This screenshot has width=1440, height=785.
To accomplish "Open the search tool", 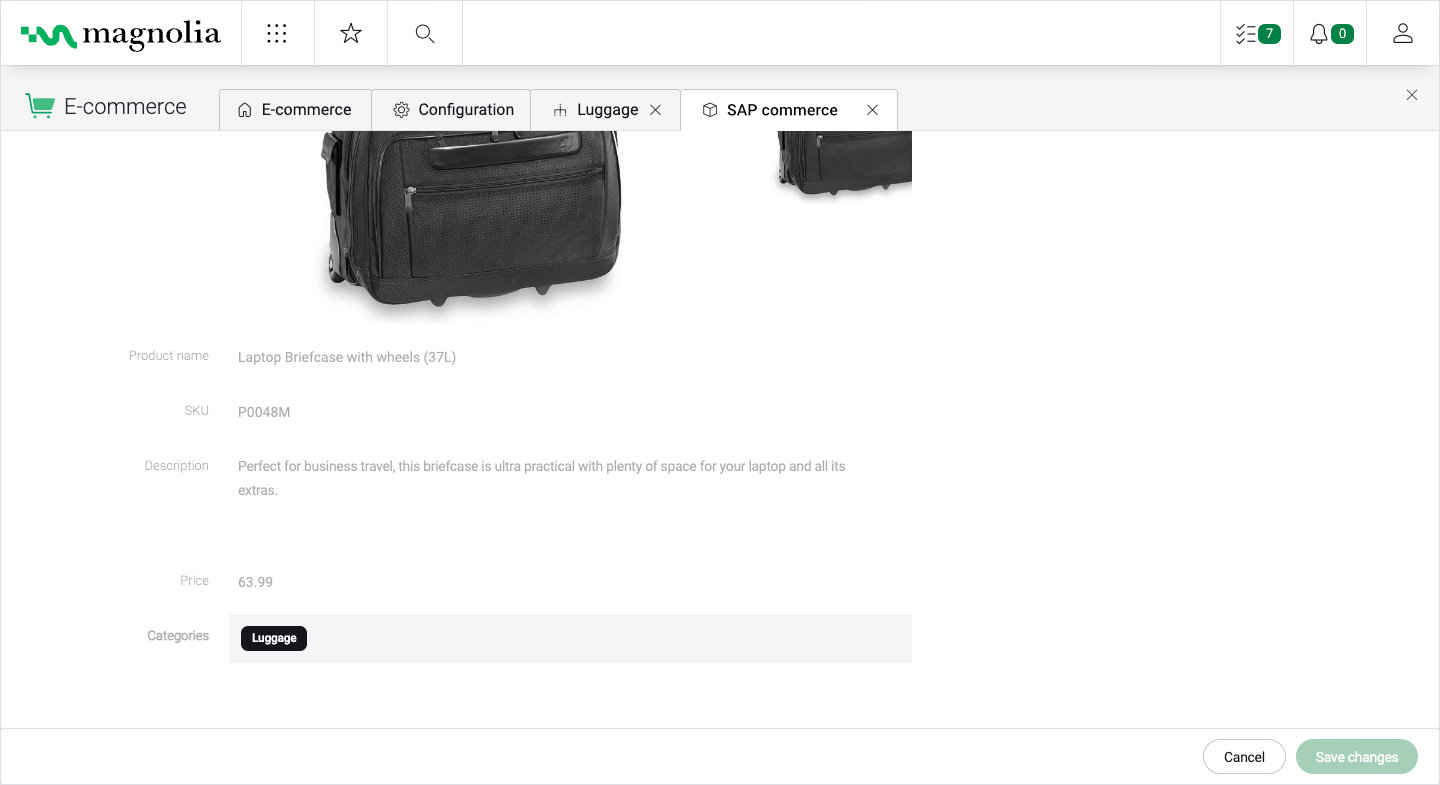I will pyautogui.click(x=425, y=33).
